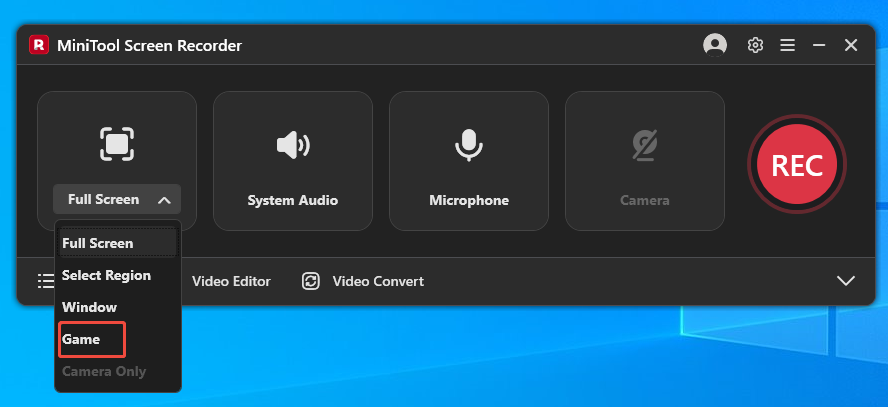Open the recordings list icon
The width and height of the screenshot is (888, 407).
point(46,281)
